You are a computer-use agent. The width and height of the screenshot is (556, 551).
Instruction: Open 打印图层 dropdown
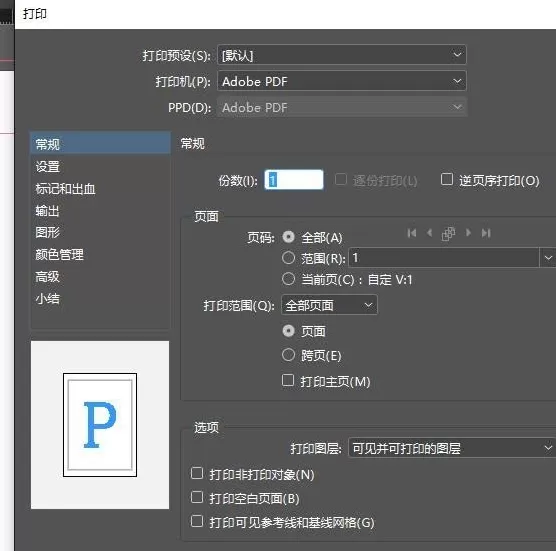[452, 448]
